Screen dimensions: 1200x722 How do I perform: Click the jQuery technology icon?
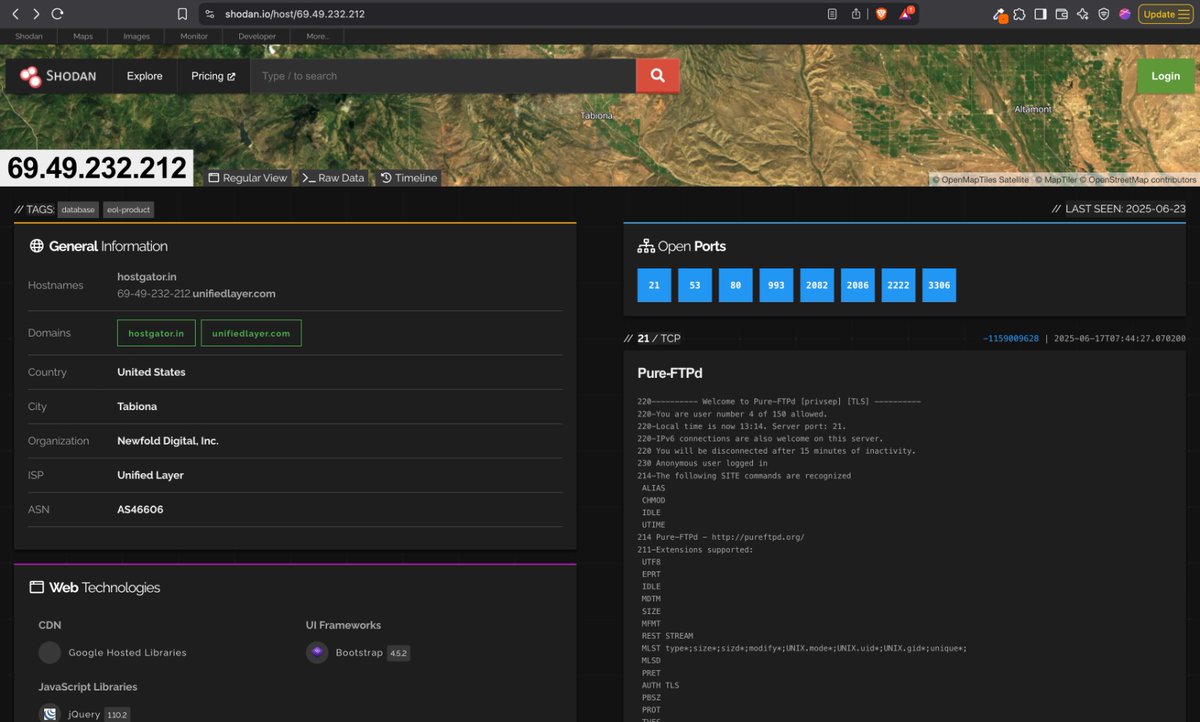(50, 713)
